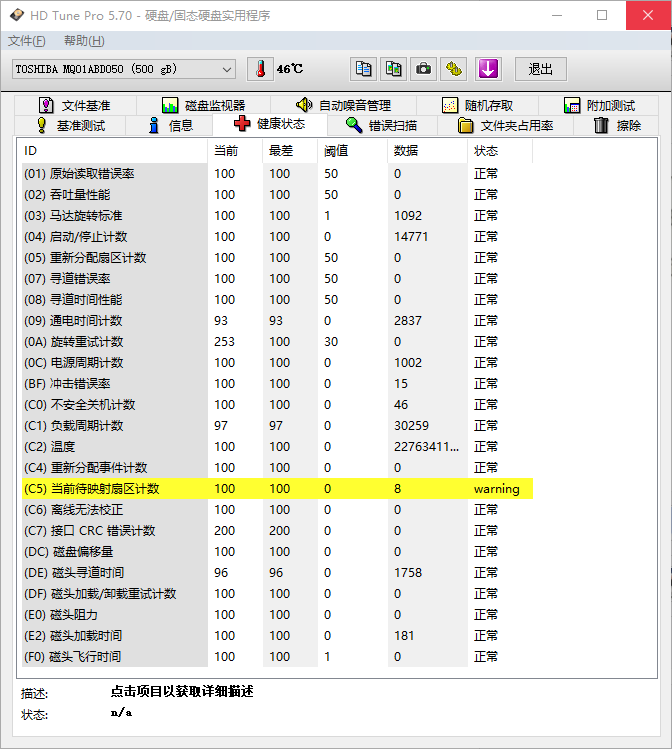The width and height of the screenshot is (672, 749).
Task: Select the (DE) 磁头寻道时间 row
Action: click(277, 573)
